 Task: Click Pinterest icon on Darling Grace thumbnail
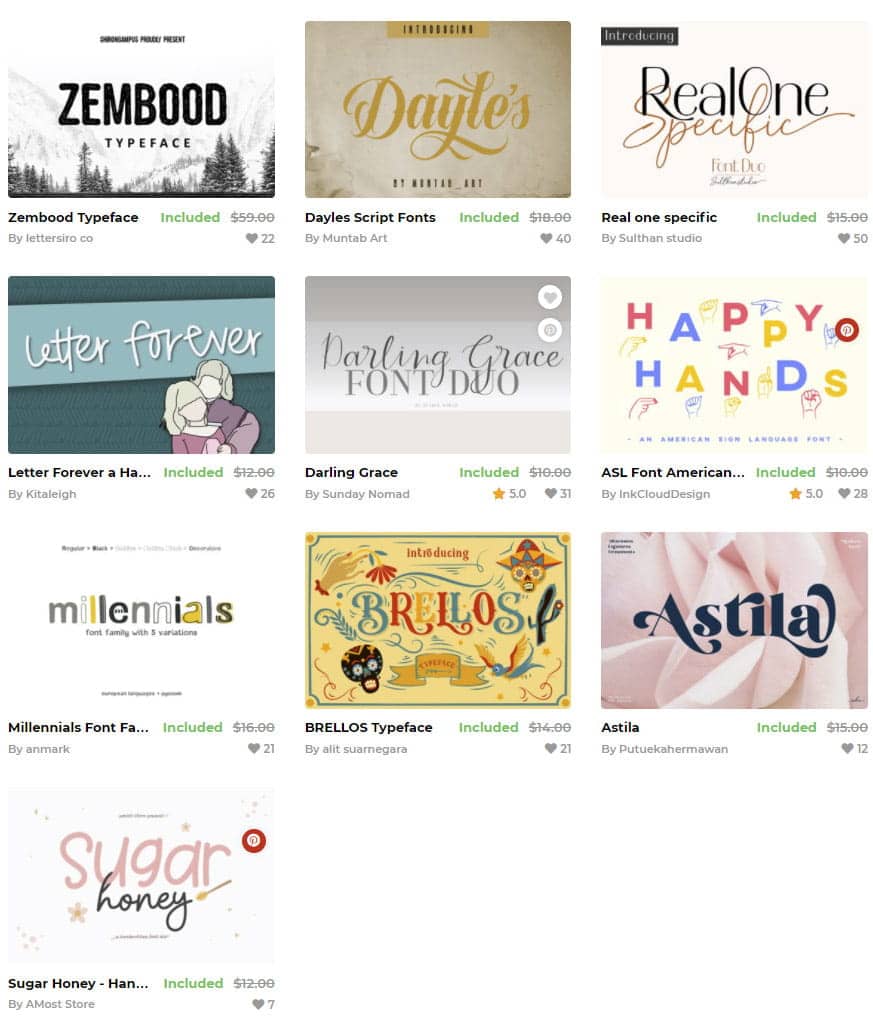(x=550, y=330)
